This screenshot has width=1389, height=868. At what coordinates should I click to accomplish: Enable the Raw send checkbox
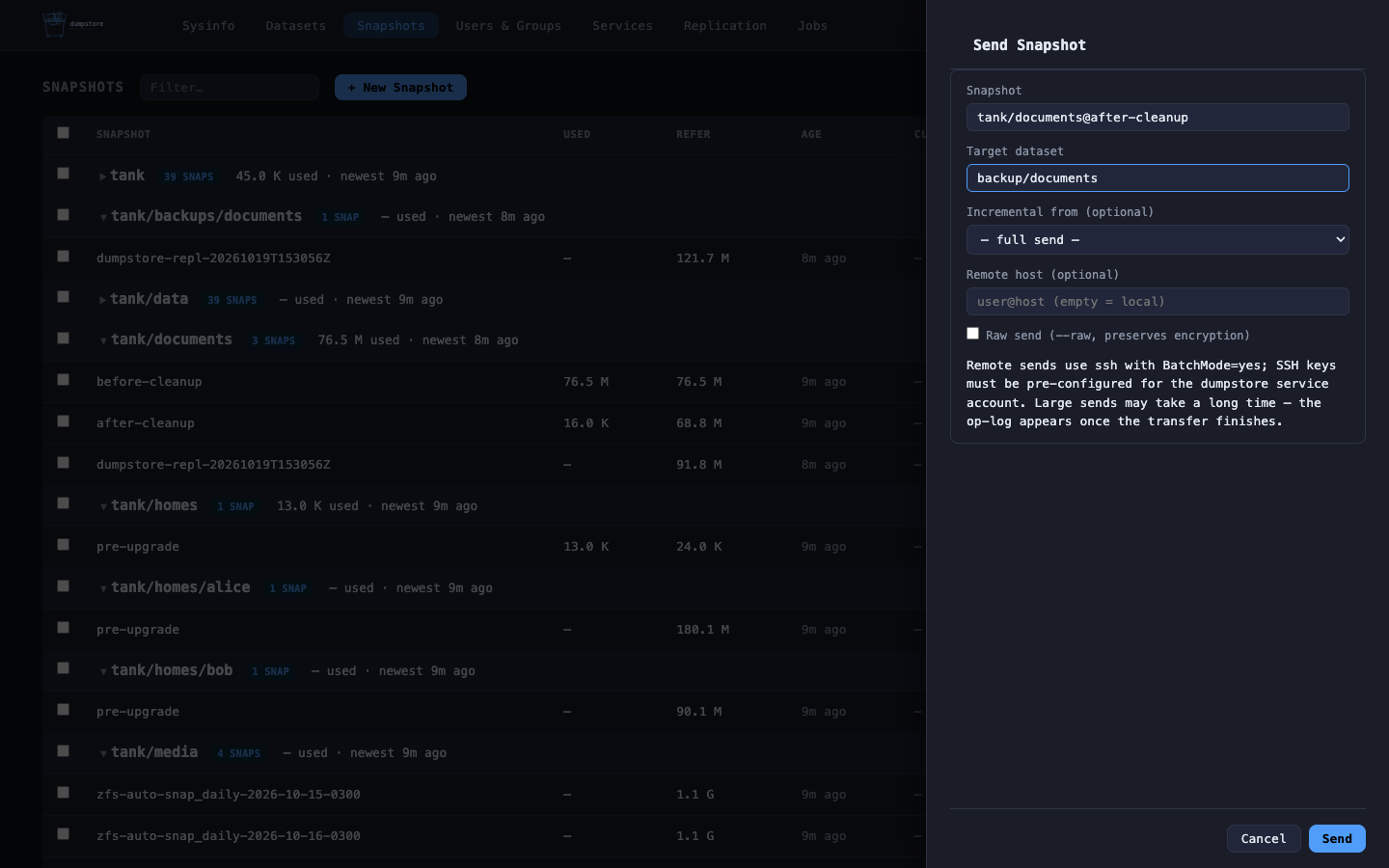click(972, 334)
